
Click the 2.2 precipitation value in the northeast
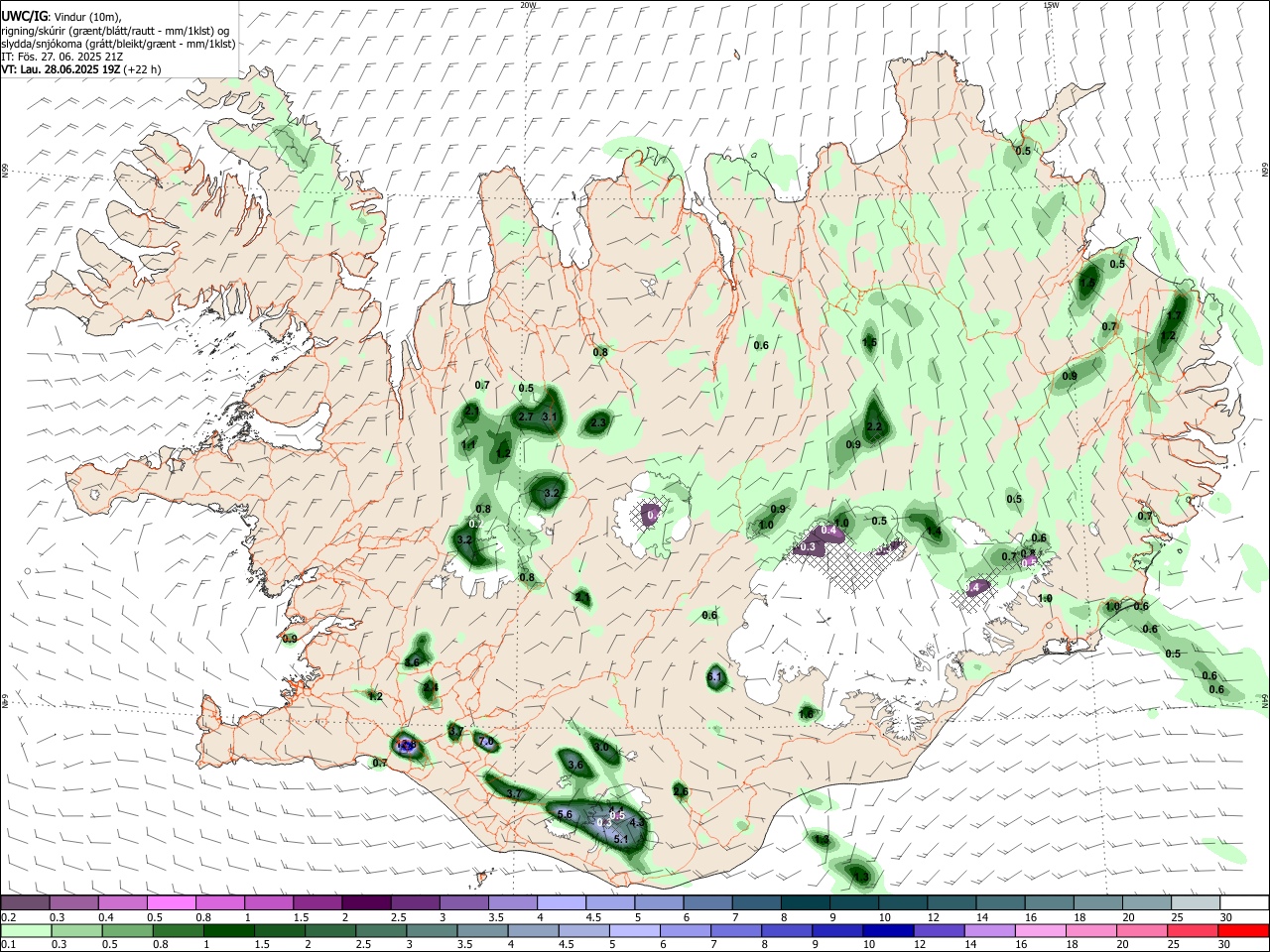click(x=874, y=427)
